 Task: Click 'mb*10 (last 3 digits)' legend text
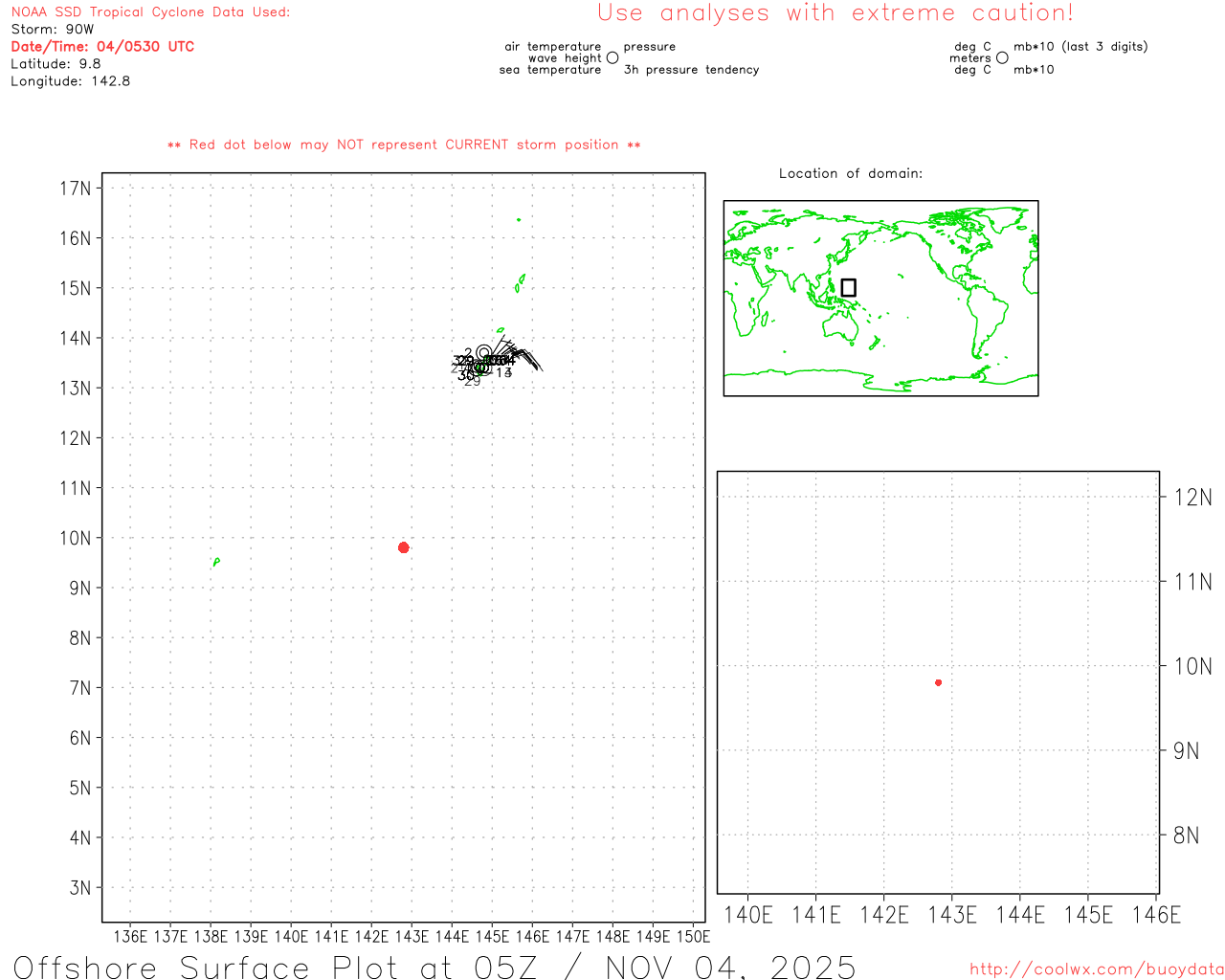1080,46
